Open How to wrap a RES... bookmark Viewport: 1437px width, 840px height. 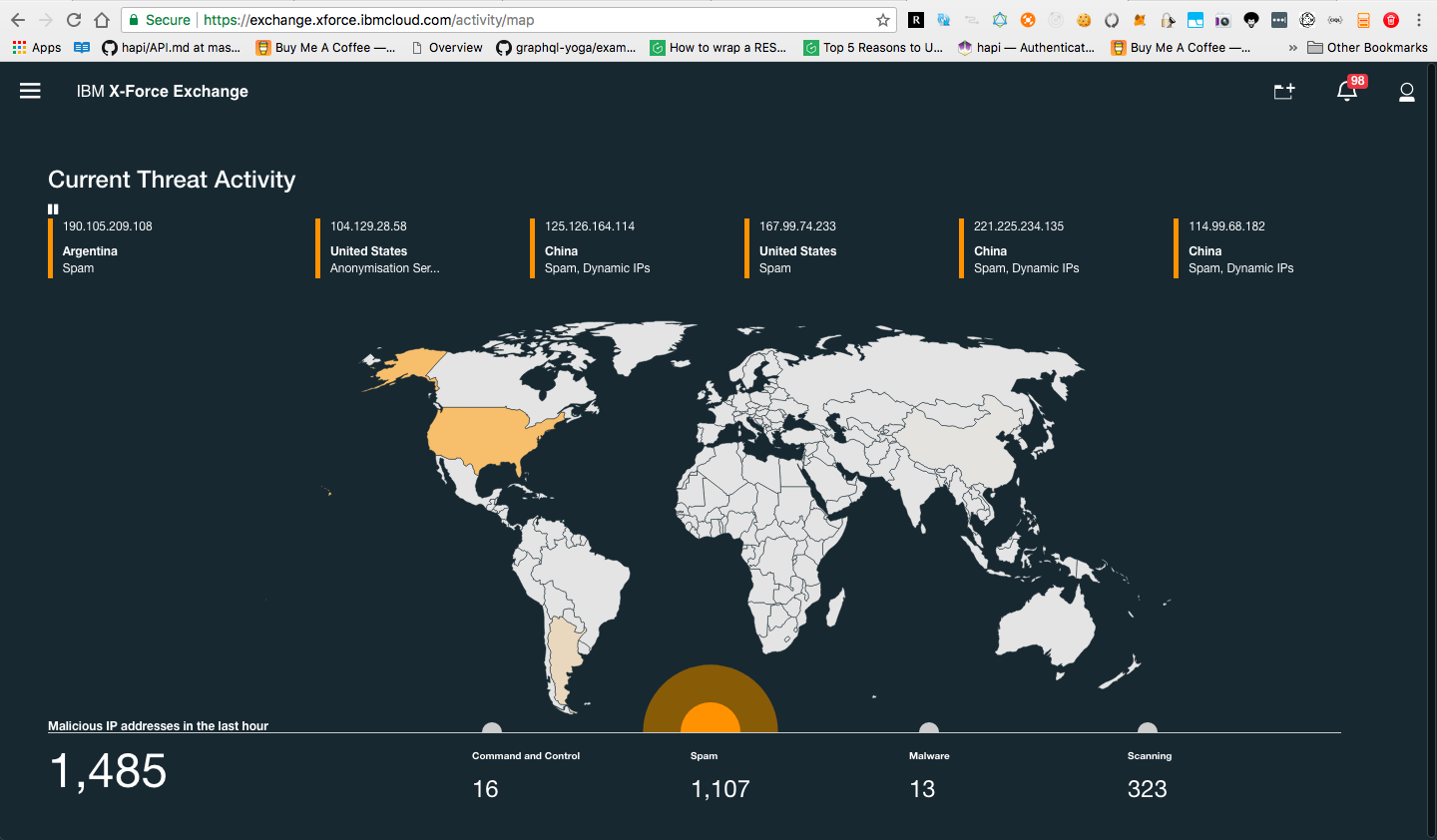pos(718,47)
